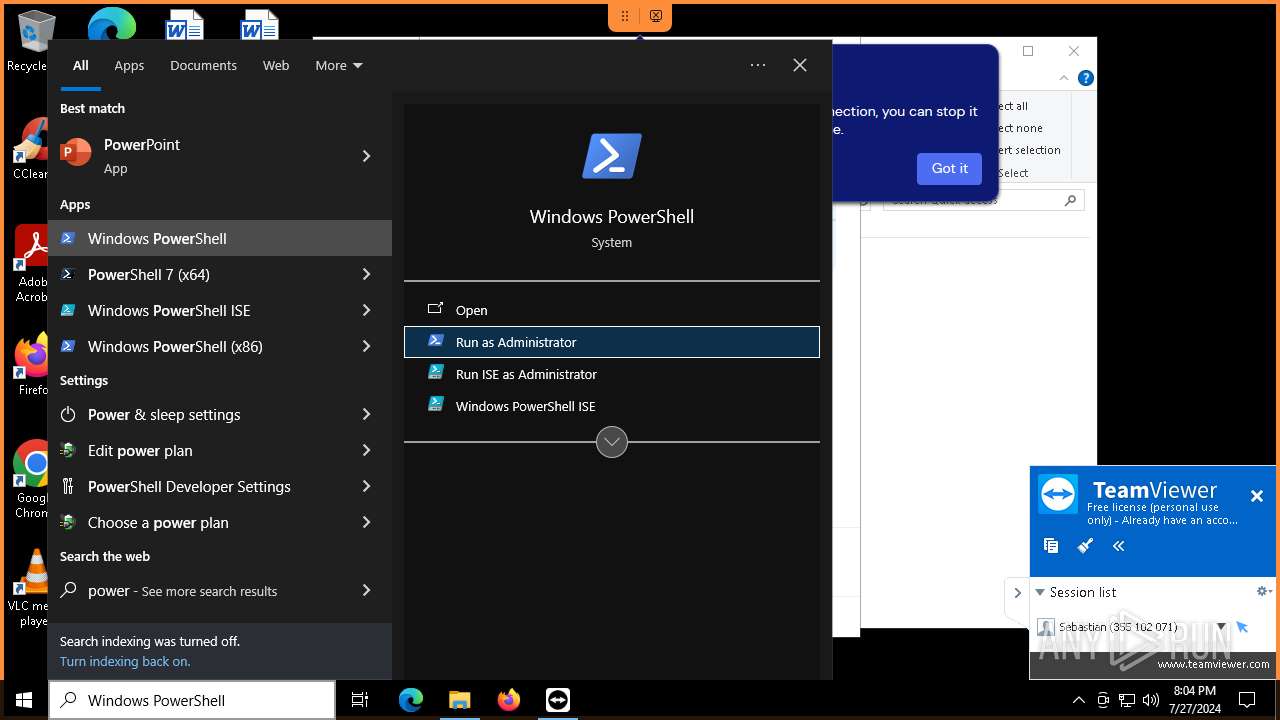Switch to Apps search tab

coord(129,65)
